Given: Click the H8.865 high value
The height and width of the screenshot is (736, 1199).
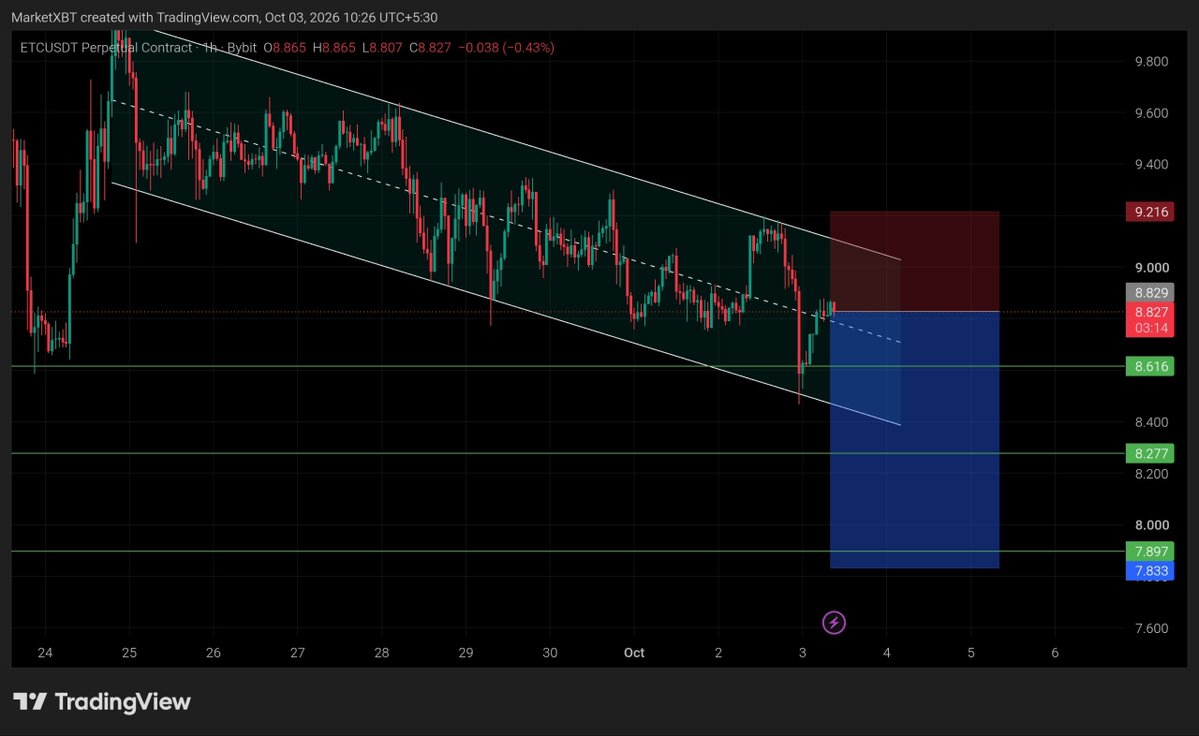Looking at the screenshot, I should [x=334, y=47].
